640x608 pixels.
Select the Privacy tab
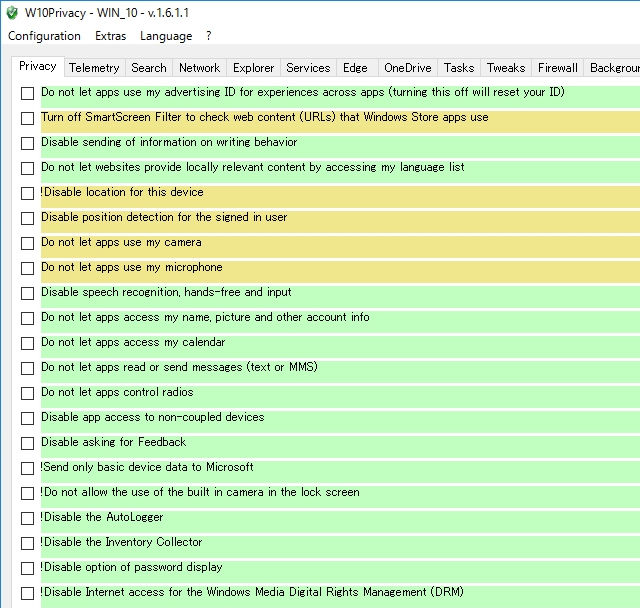click(38, 66)
